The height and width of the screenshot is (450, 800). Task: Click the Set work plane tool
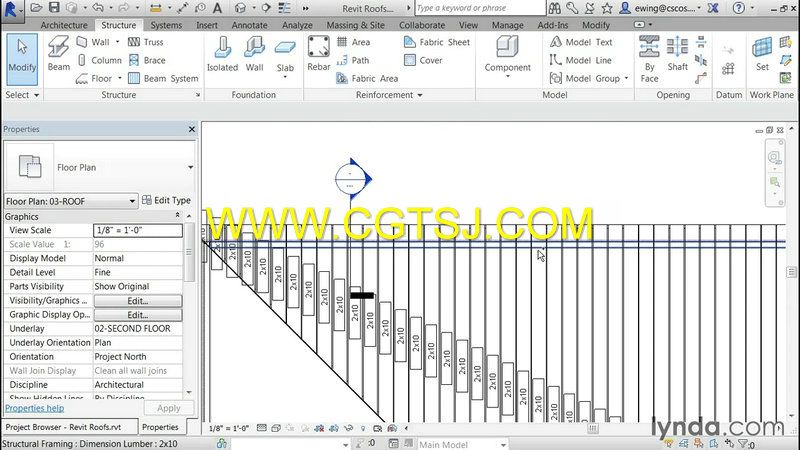click(x=762, y=53)
